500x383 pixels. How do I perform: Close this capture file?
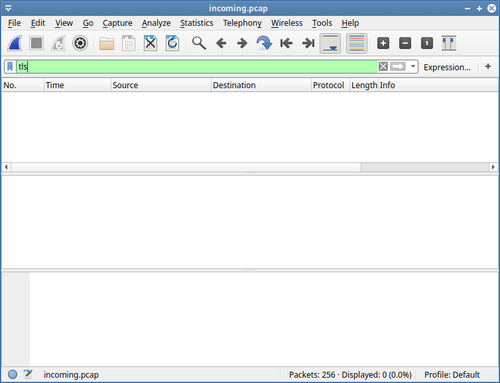point(150,43)
